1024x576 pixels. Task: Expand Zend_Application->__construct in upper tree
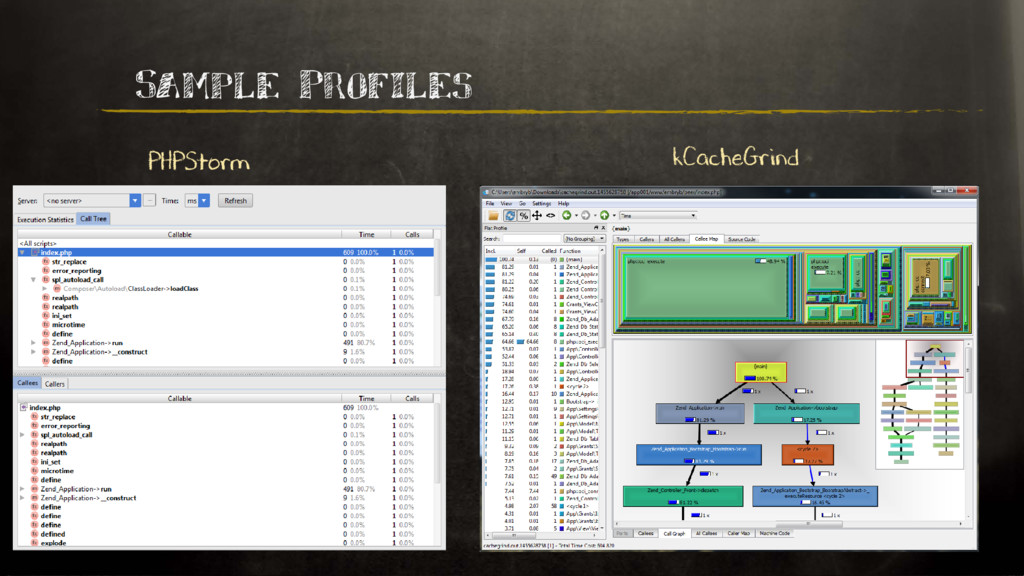[33, 352]
